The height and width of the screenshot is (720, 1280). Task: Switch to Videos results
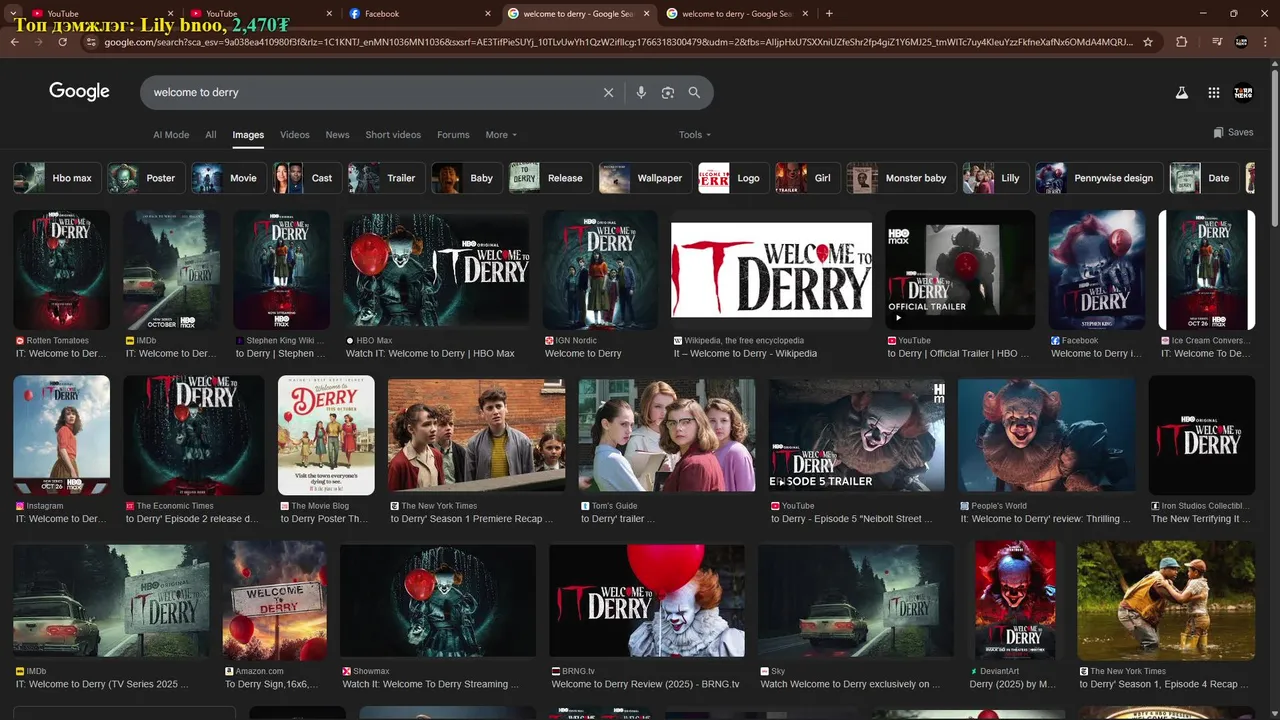click(295, 135)
